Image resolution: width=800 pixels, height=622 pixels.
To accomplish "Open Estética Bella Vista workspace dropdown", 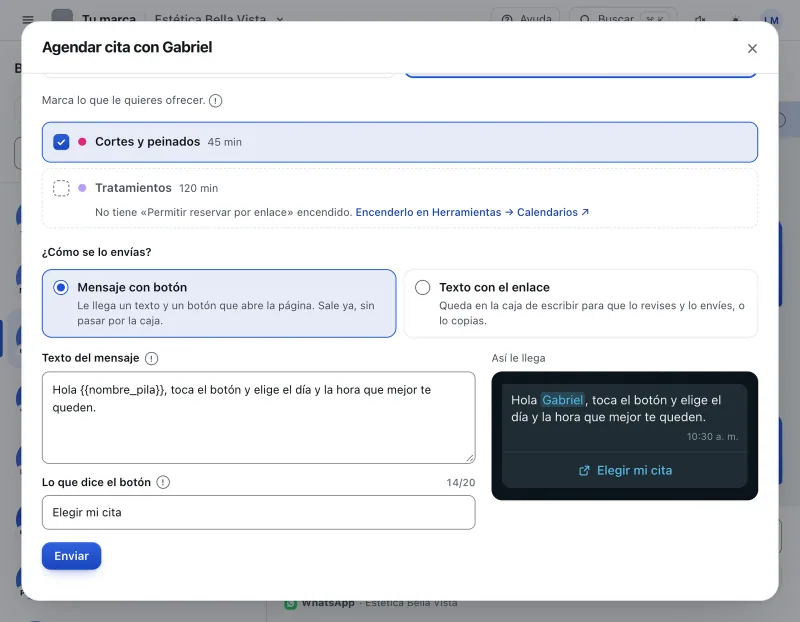I will 219,19.
